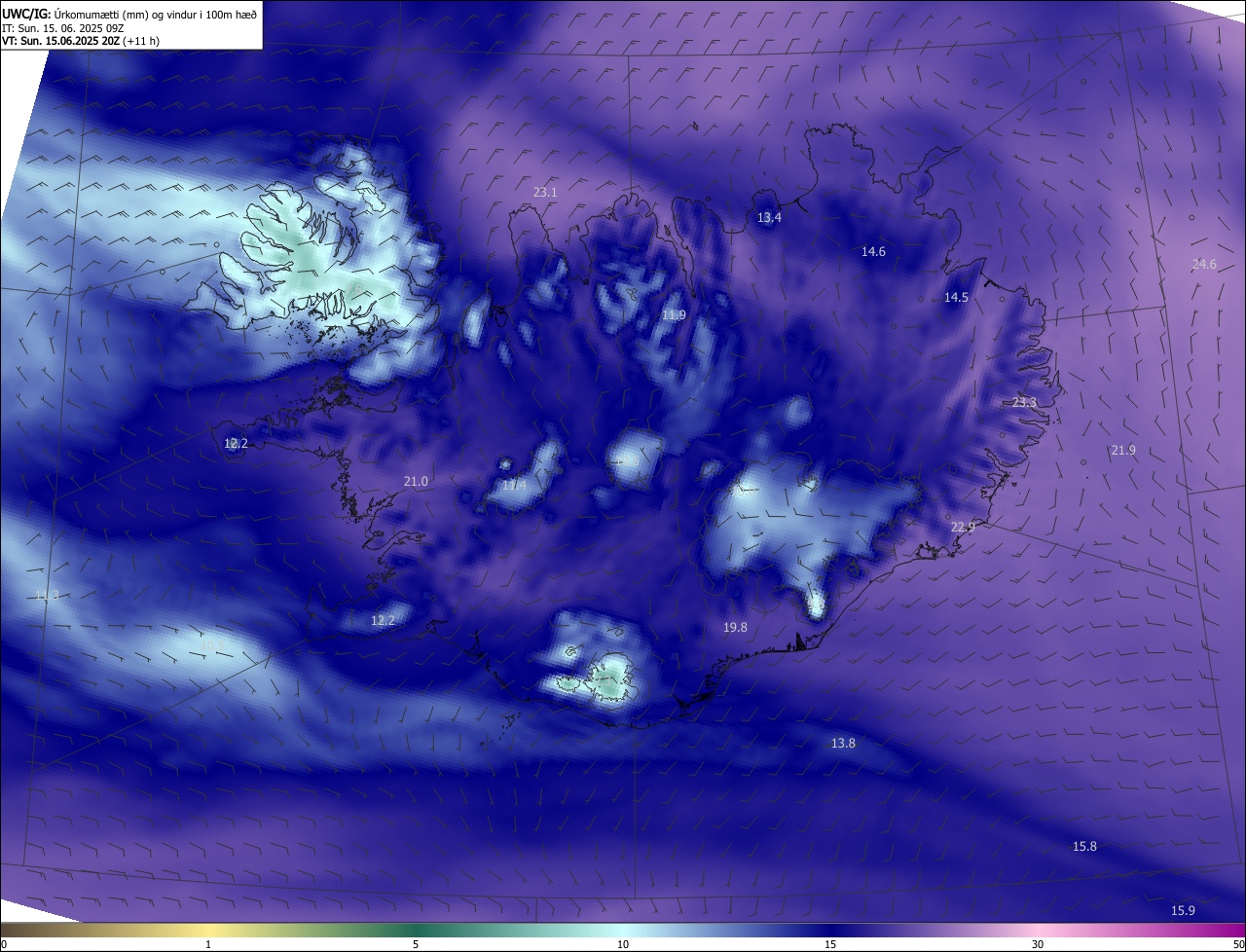Click the 50 tick on the color scale
This screenshot has width=1246, height=952.
(x=1238, y=945)
